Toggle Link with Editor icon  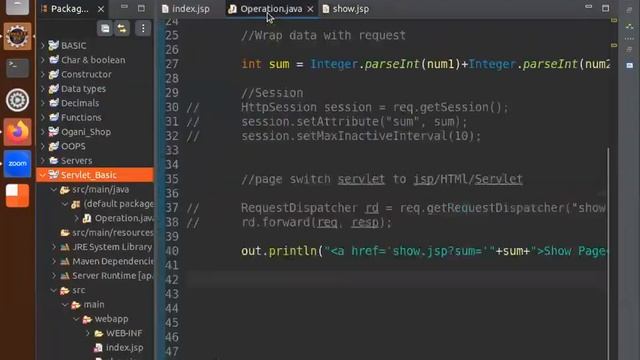coord(122,28)
